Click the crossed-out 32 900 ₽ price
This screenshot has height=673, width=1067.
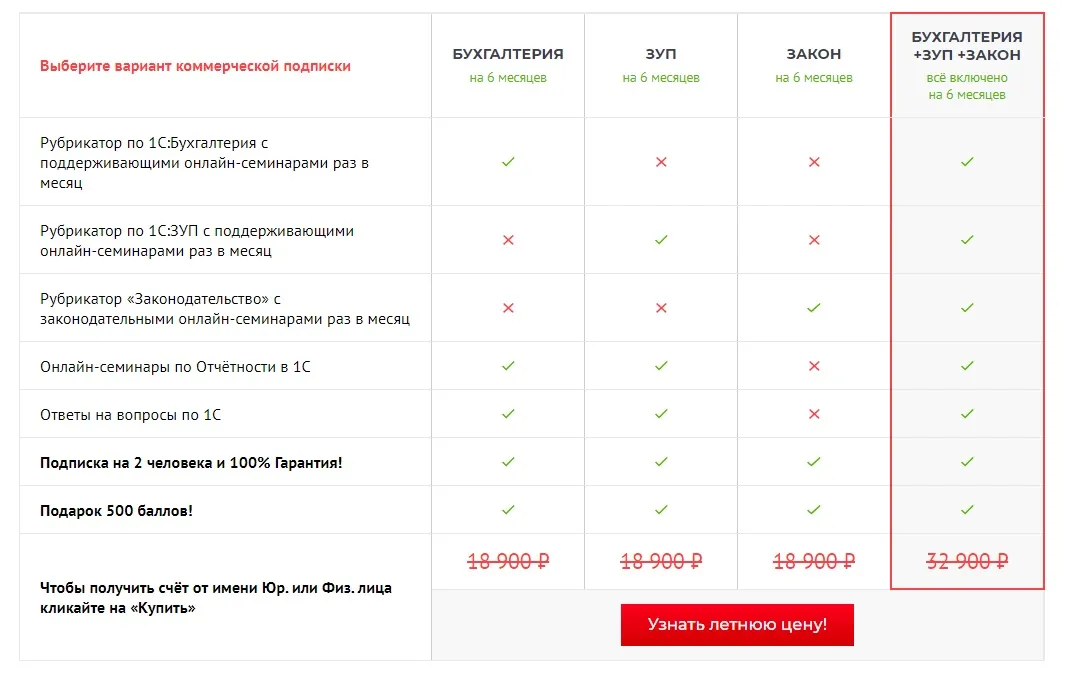967,561
